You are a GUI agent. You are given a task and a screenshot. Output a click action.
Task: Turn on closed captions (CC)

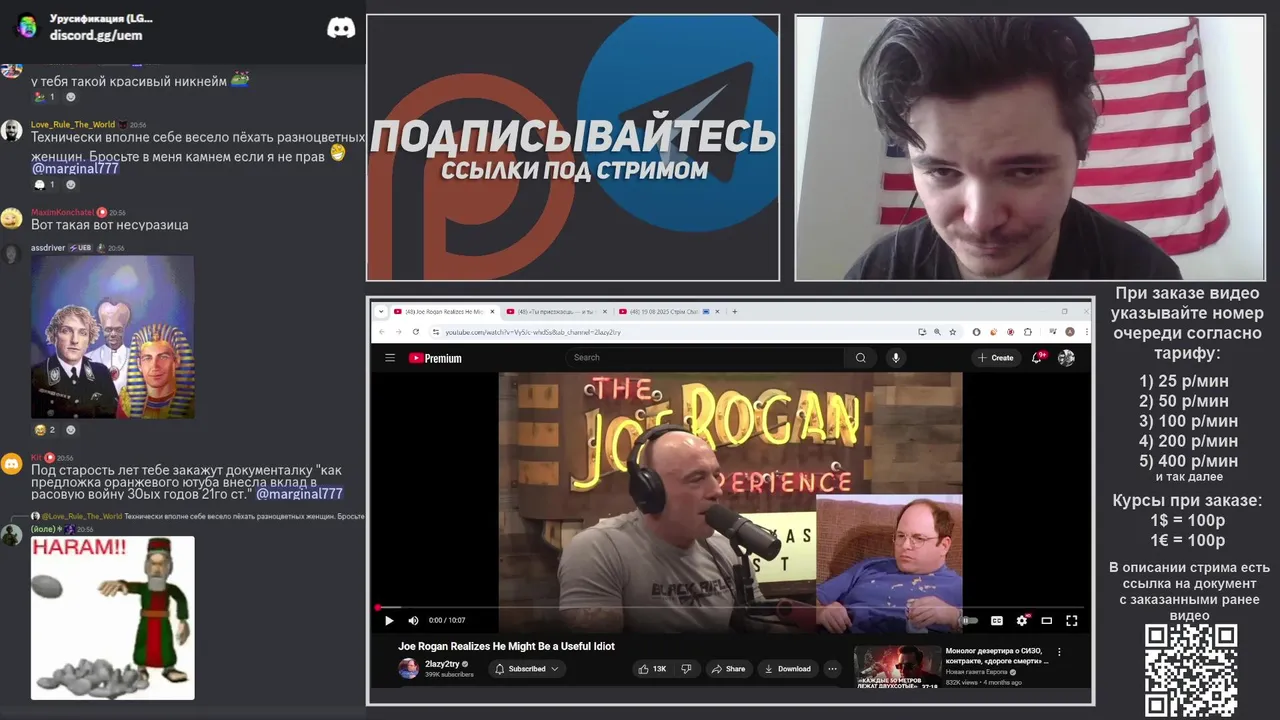pyautogui.click(x=997, y=621)
